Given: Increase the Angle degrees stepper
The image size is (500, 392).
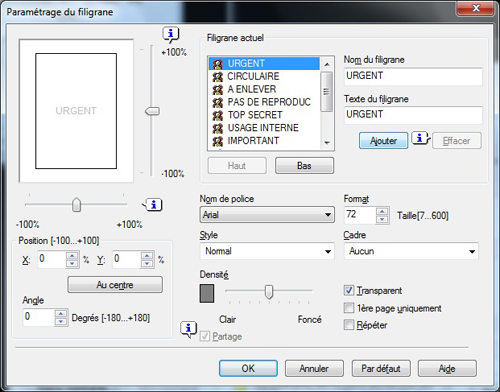Looking at the screenshot, I should point(61,314).
